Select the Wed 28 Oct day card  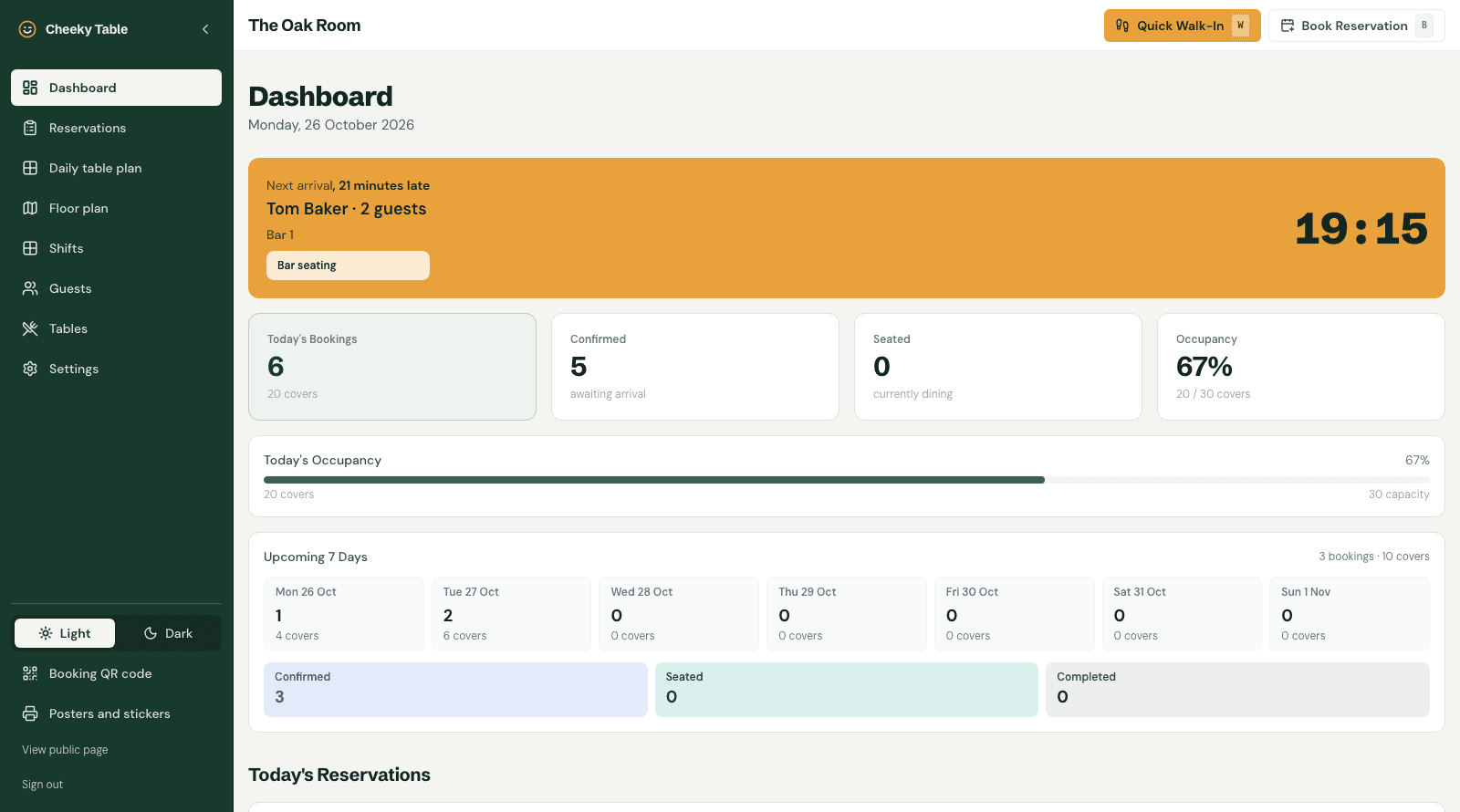coord(679,614)
